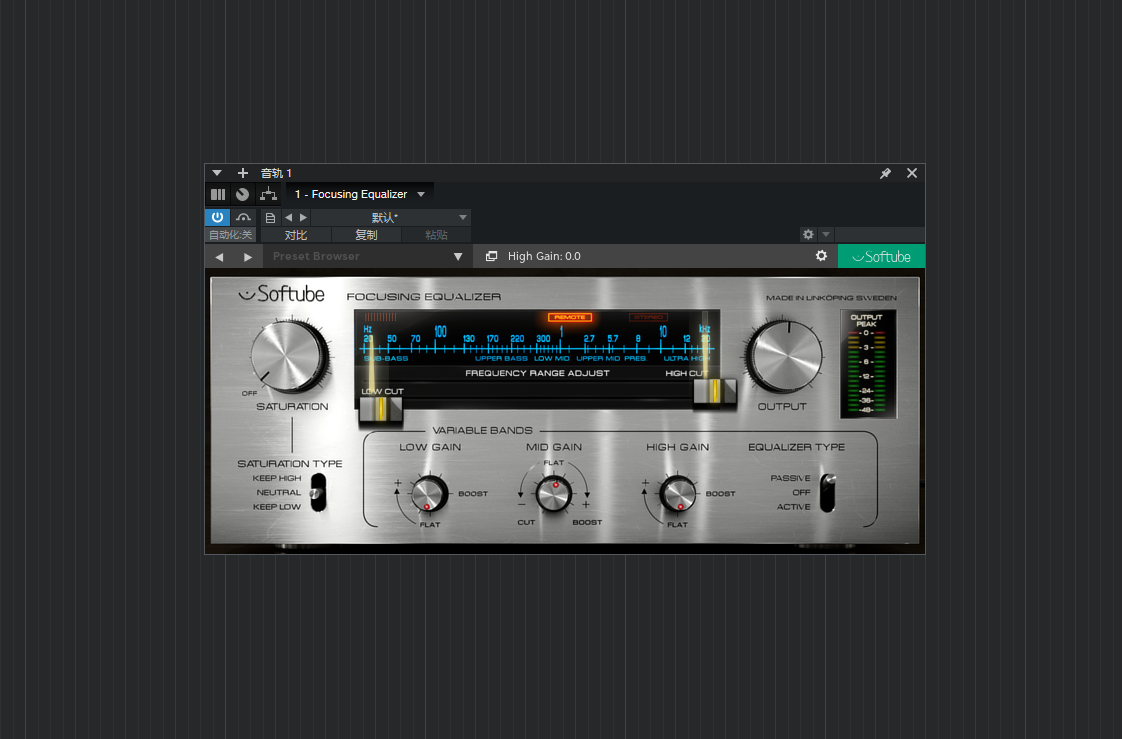Click the gear icon next to High Gain display
The width and height of the screenshot is (1122, 739).
click(821, 256)
